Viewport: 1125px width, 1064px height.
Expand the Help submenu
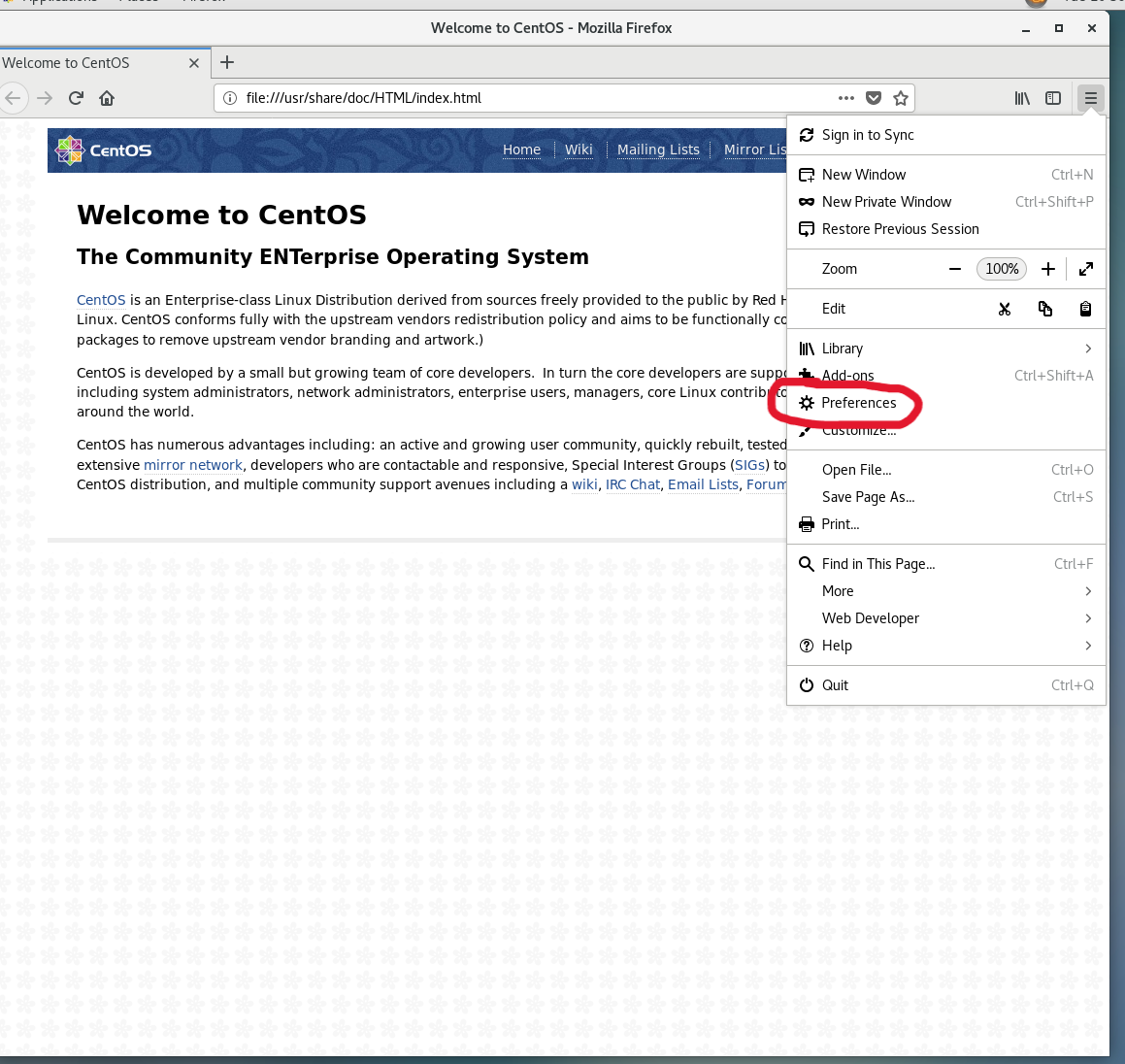[x=945, y=646]
